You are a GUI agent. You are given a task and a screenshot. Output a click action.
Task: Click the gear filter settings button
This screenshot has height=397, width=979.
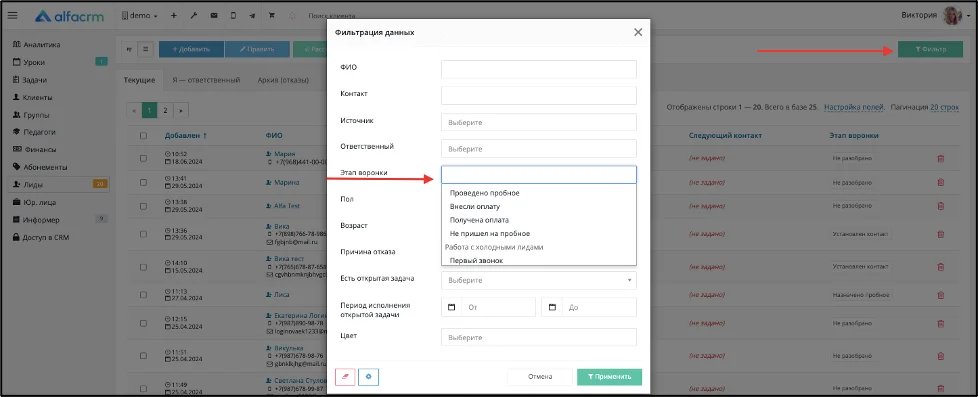click(x=368, y=377)
